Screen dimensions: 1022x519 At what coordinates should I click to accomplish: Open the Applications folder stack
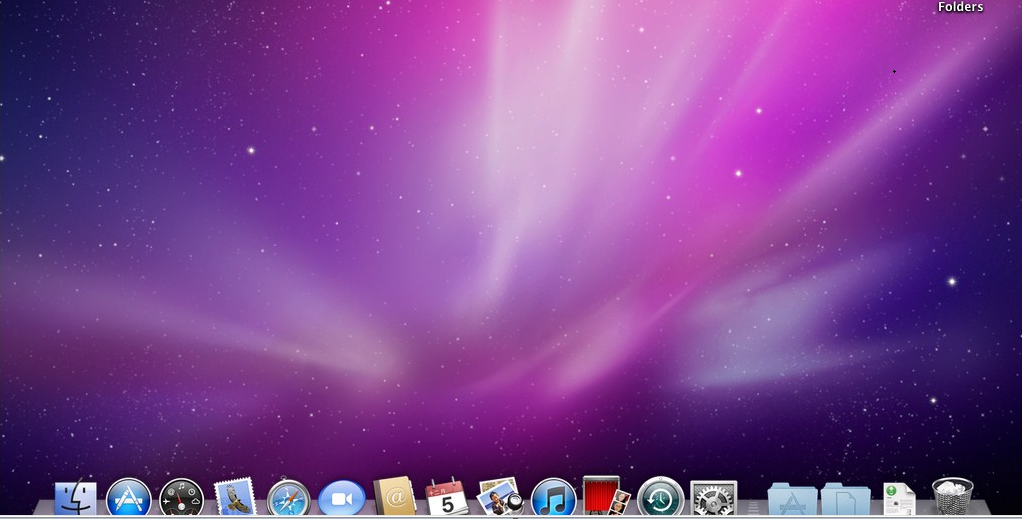coord(793,499)
